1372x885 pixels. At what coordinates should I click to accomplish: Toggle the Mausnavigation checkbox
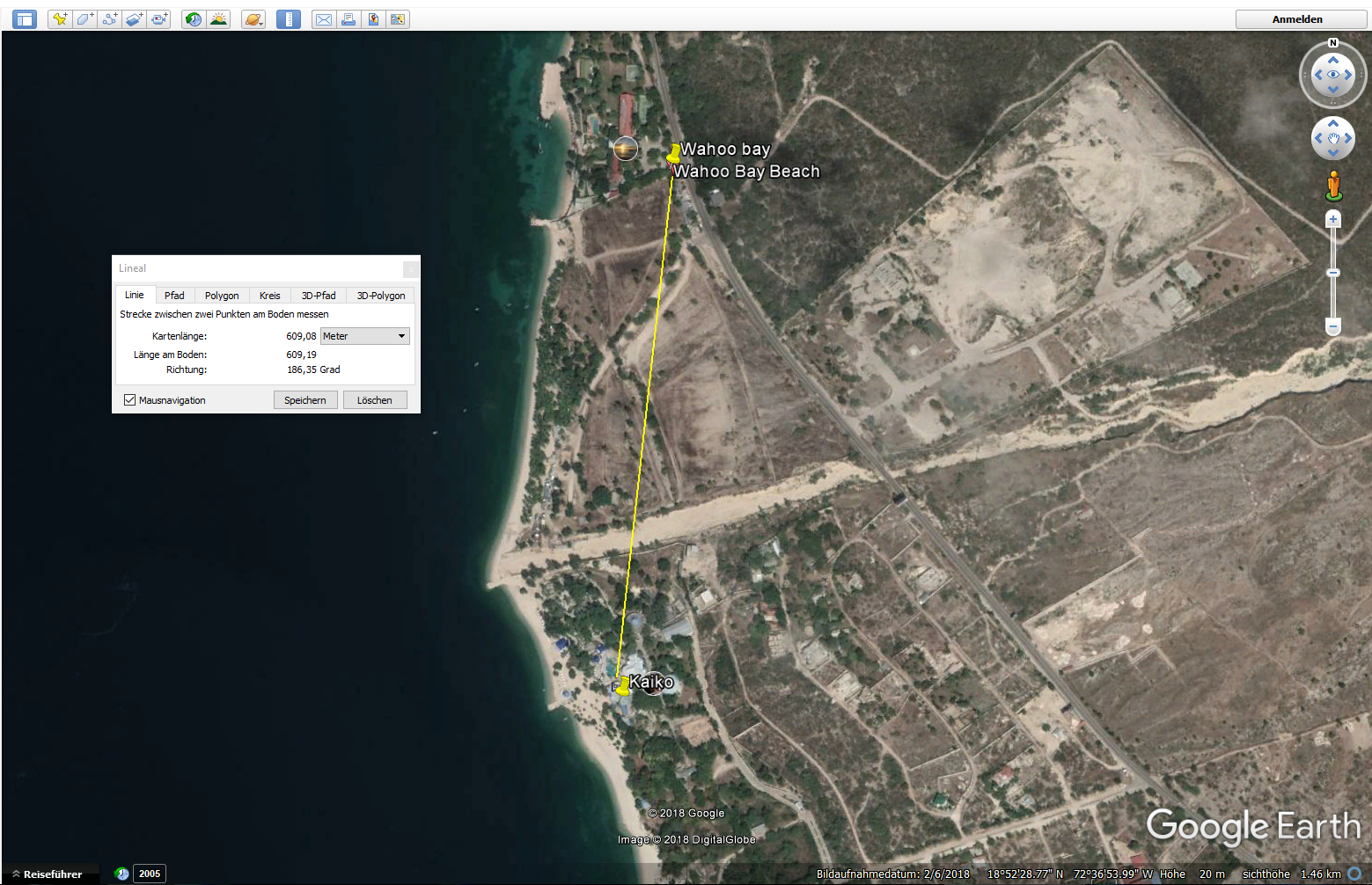pyautogui.click(x=130, y=400)
